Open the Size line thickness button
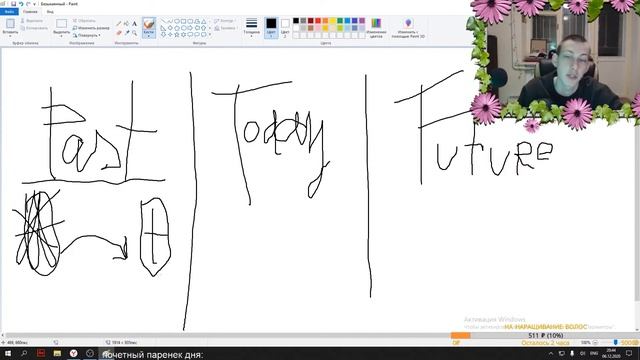Viewport: 640px width, 360px height. click(251, 27)
